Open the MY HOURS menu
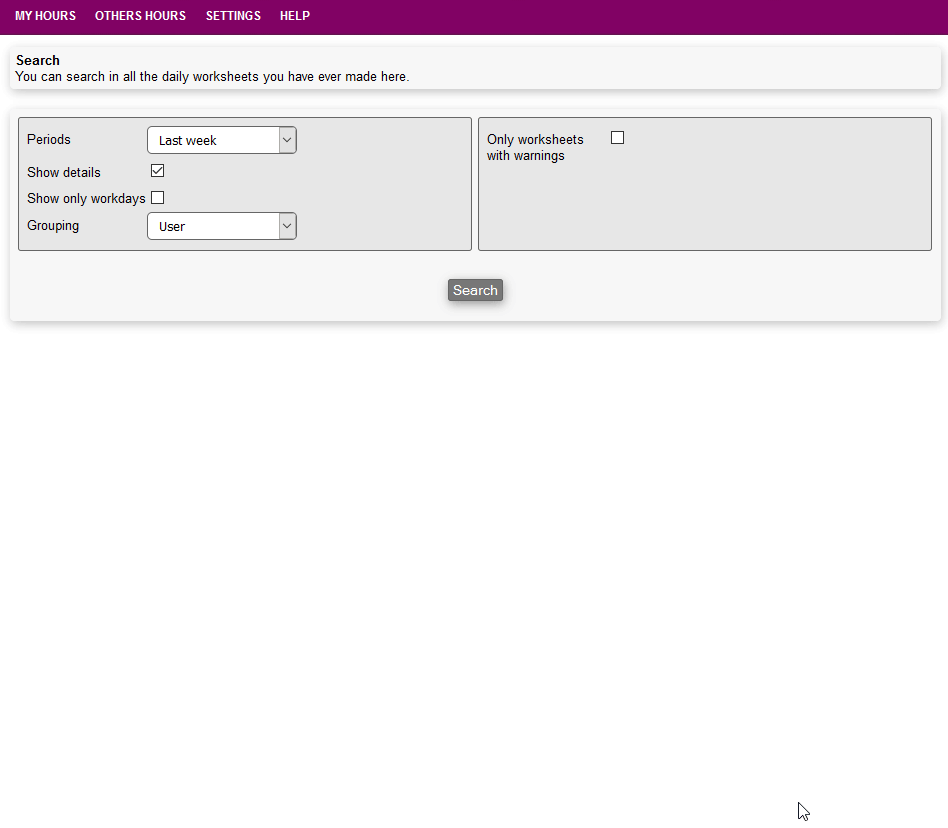The image size is (948, 828). click(45, 16)
